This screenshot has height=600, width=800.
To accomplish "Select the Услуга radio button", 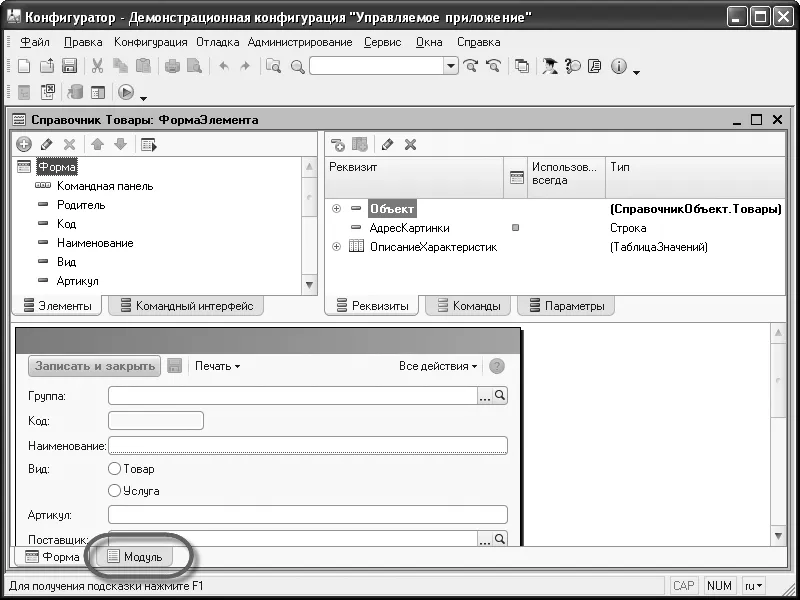I will (114, 491).
